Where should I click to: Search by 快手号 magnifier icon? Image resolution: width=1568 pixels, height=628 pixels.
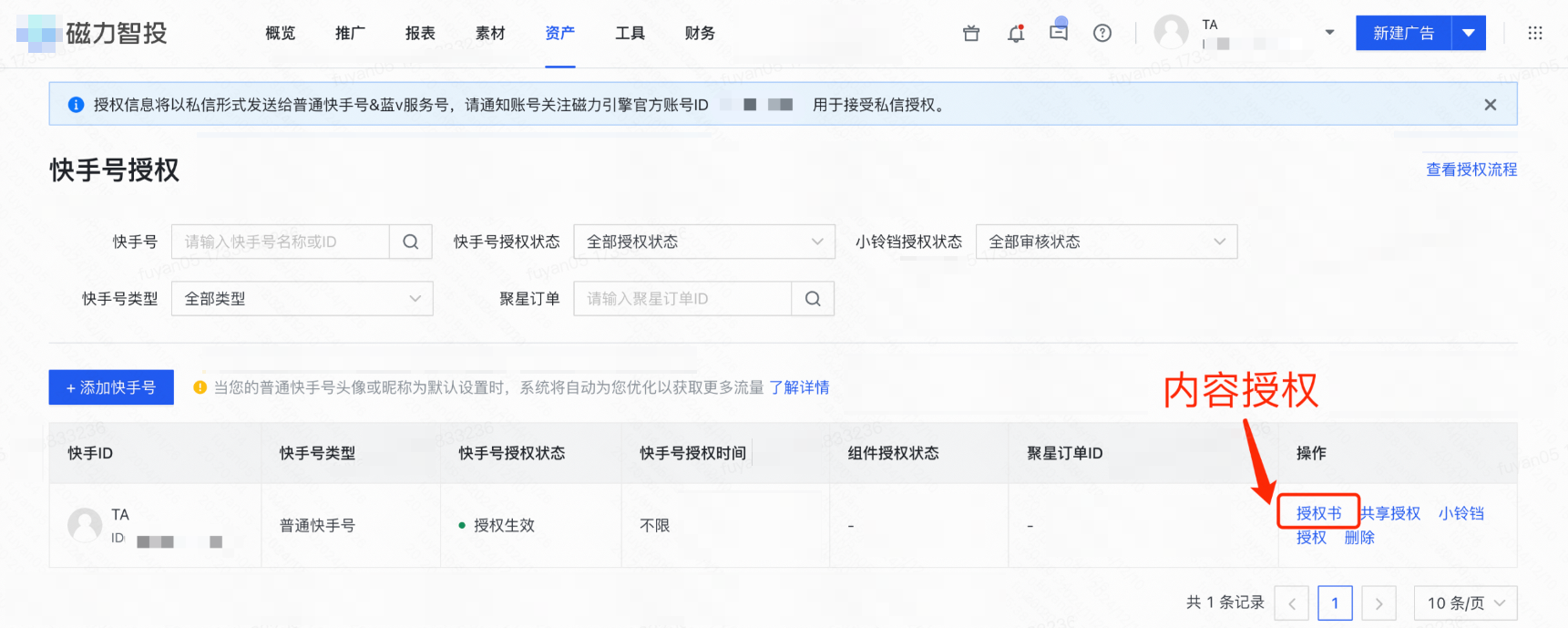click(411, 242)
